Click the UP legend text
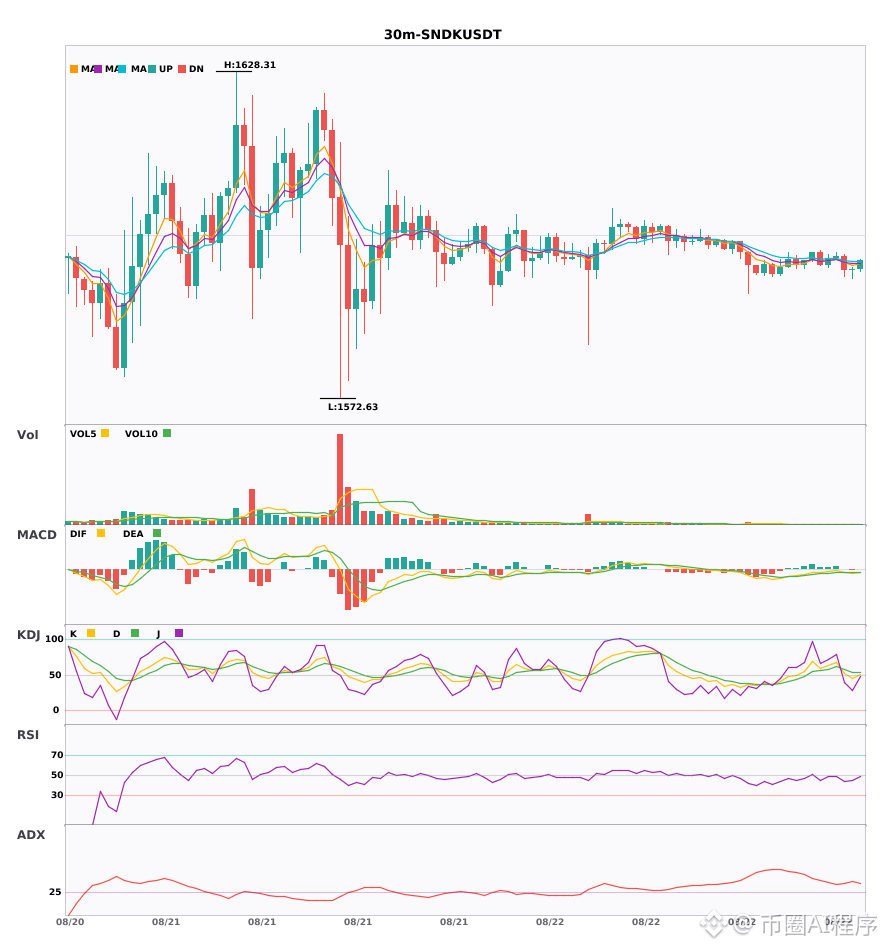885x950 pixels. pos(166,69)
